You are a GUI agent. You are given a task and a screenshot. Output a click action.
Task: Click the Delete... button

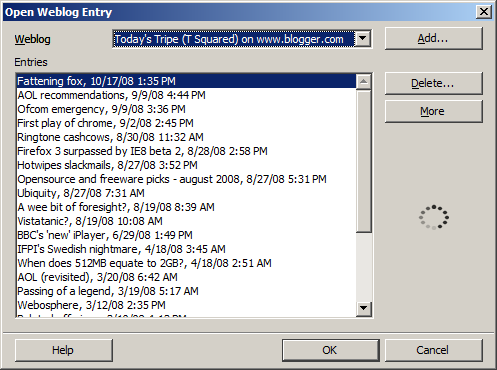(434, 83)
